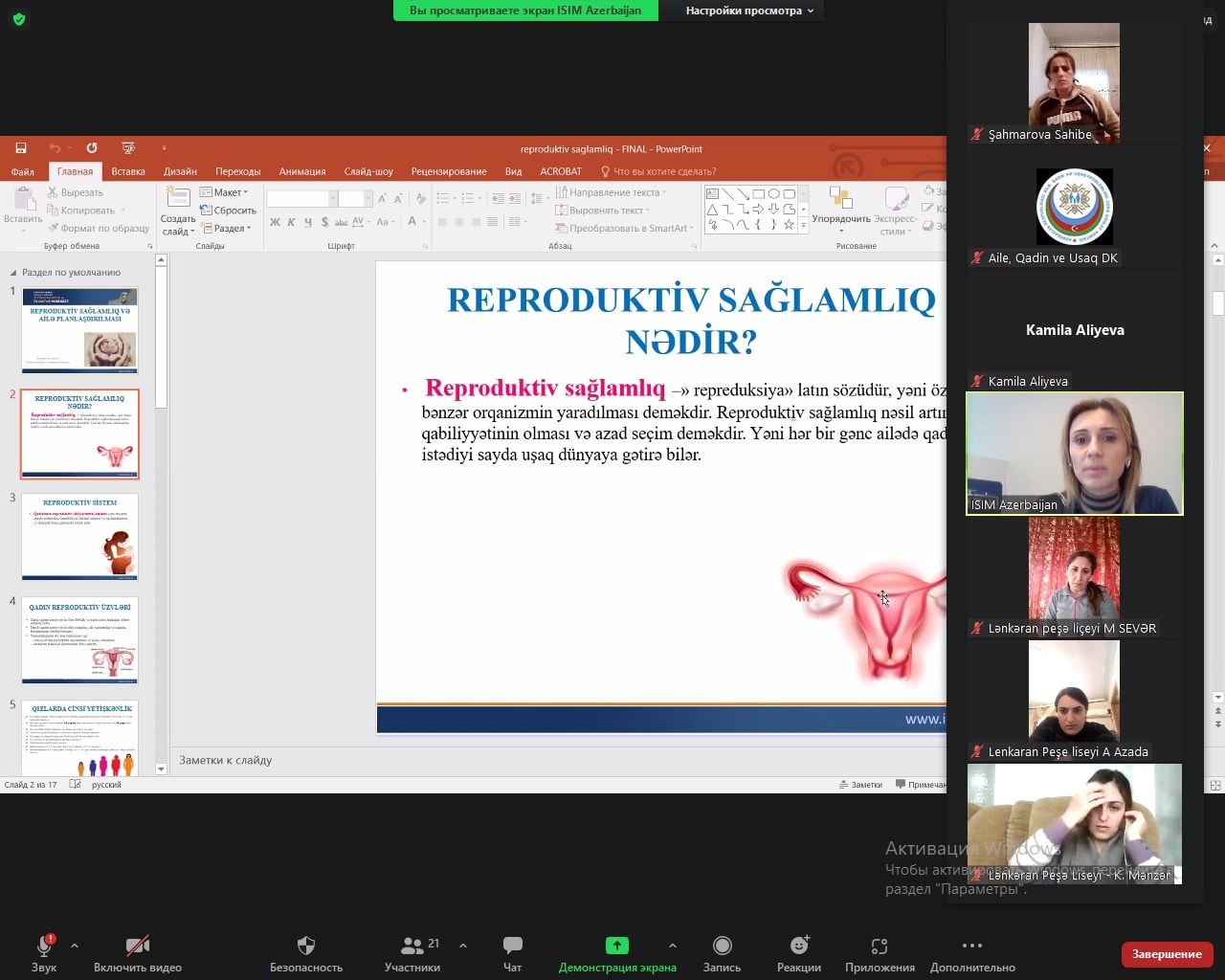The height and width of the screenshot is (980, 1225).
Task: Collapse Раздел по умолчанию section
Action: point(13,273)
